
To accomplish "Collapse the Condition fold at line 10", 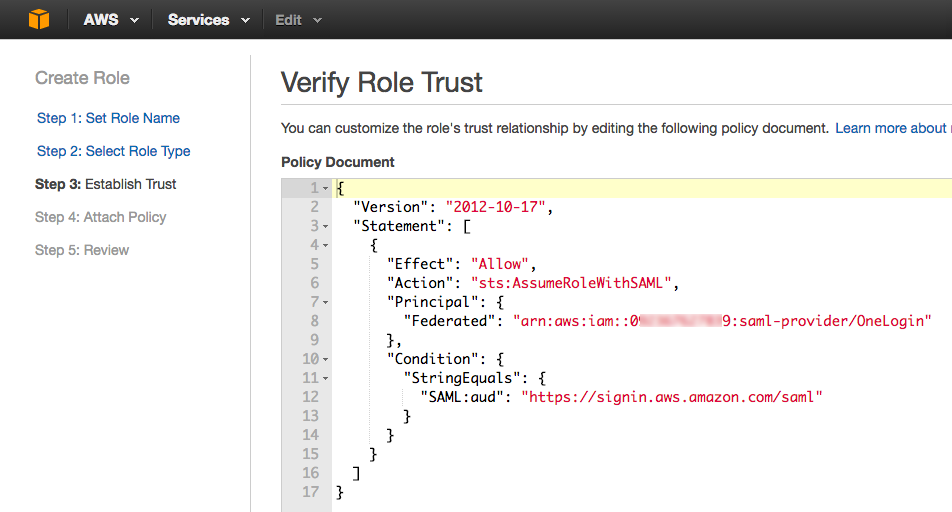I will 325,360.
